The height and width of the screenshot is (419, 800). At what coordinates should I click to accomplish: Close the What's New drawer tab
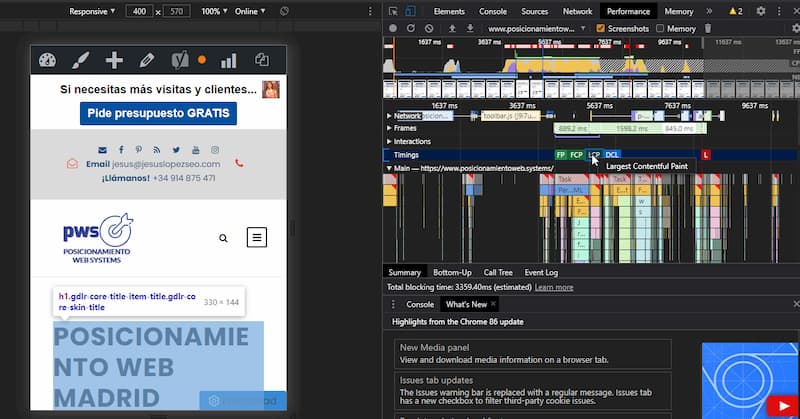pyautogui.click(x=493, y=304)
